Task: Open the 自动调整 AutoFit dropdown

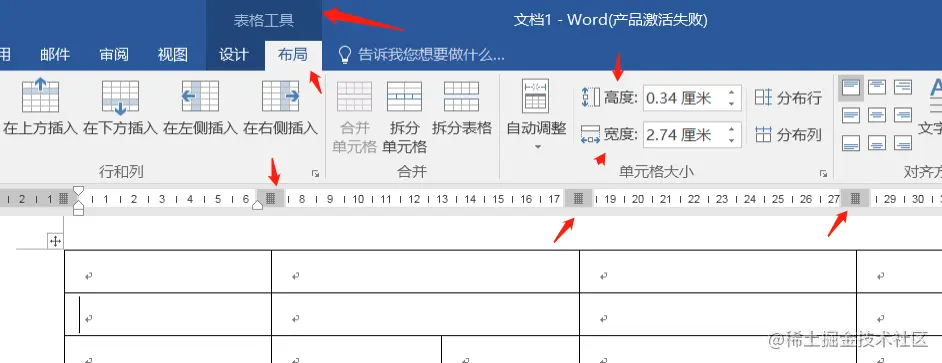Action: click(536, 114)
